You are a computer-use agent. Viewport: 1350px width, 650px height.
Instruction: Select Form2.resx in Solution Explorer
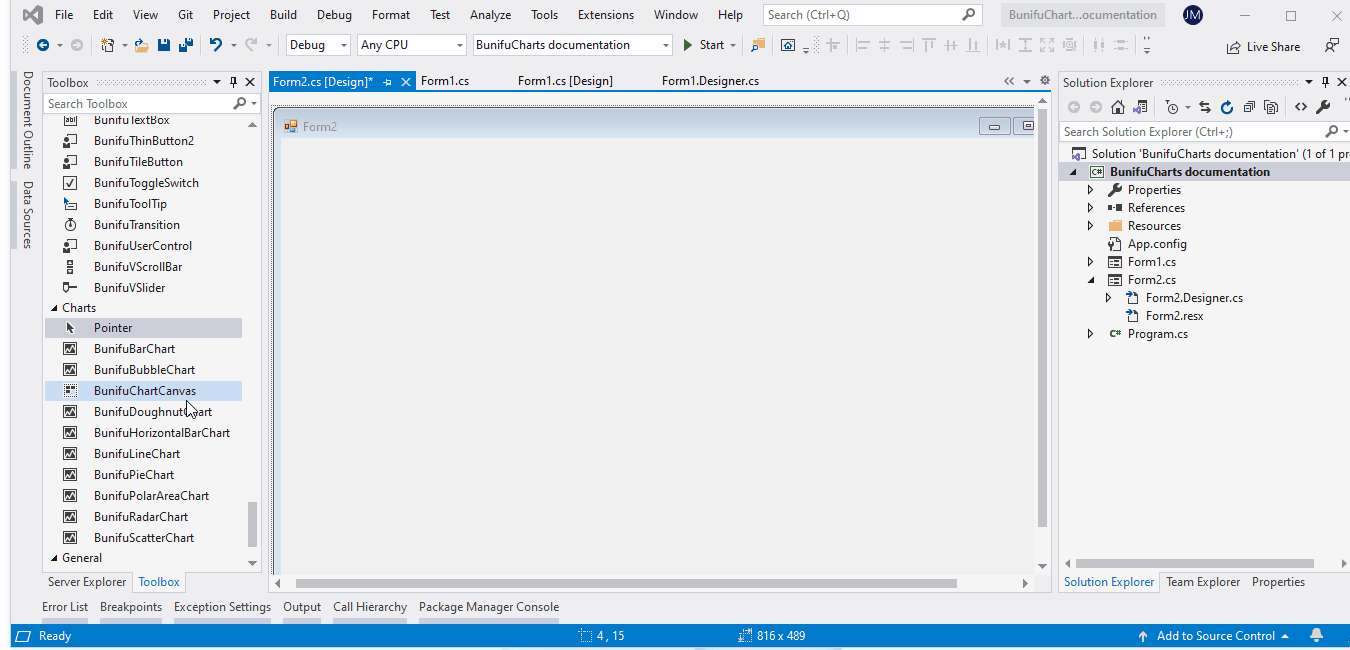[x=1174, y=316]
